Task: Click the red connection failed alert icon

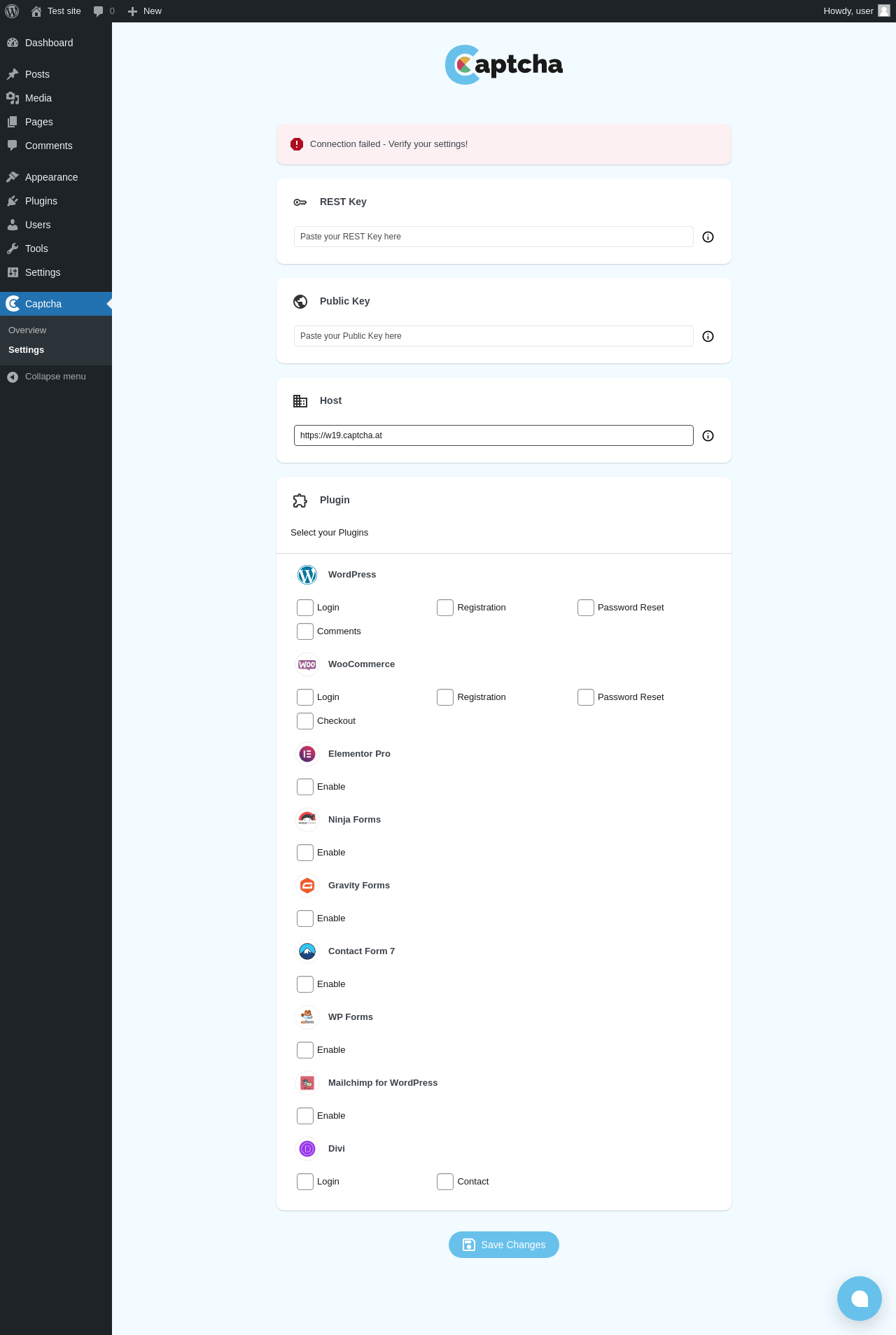Action: pyautogui.click(x=297, y=144)
